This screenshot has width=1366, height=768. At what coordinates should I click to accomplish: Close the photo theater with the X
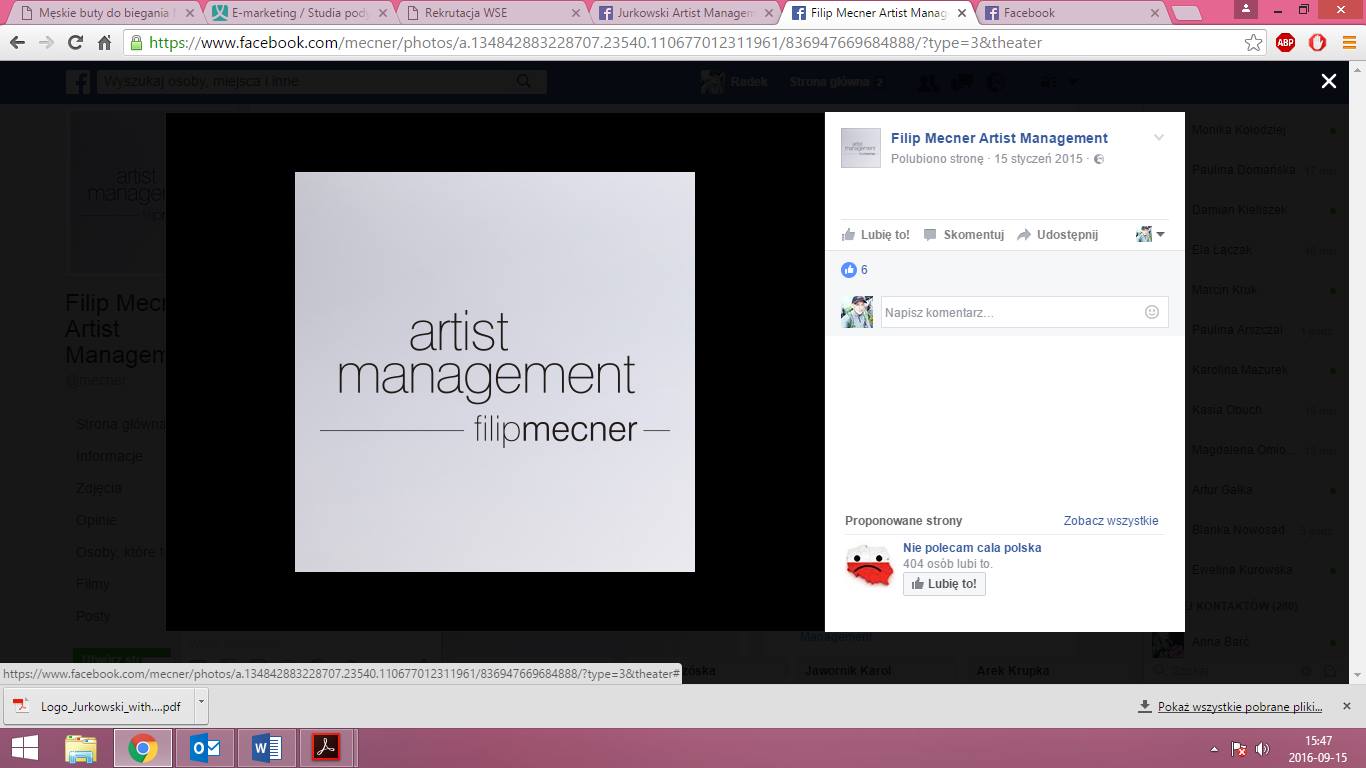coord(1328,82)
